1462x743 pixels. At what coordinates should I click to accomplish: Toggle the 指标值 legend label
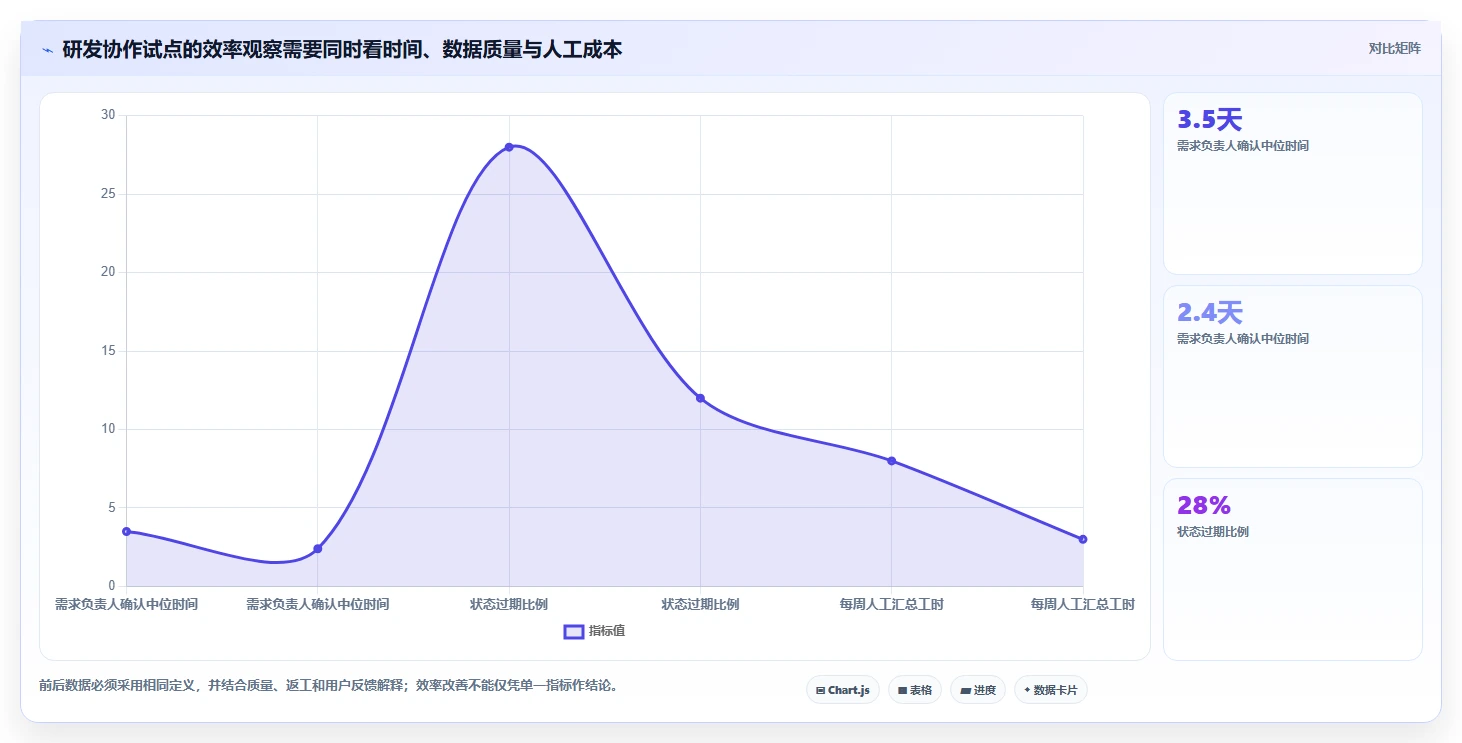click(x=607, y=631)
